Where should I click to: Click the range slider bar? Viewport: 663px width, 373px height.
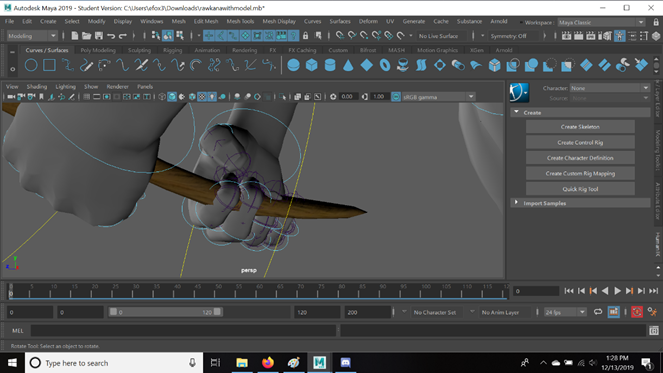pos(165,312)
